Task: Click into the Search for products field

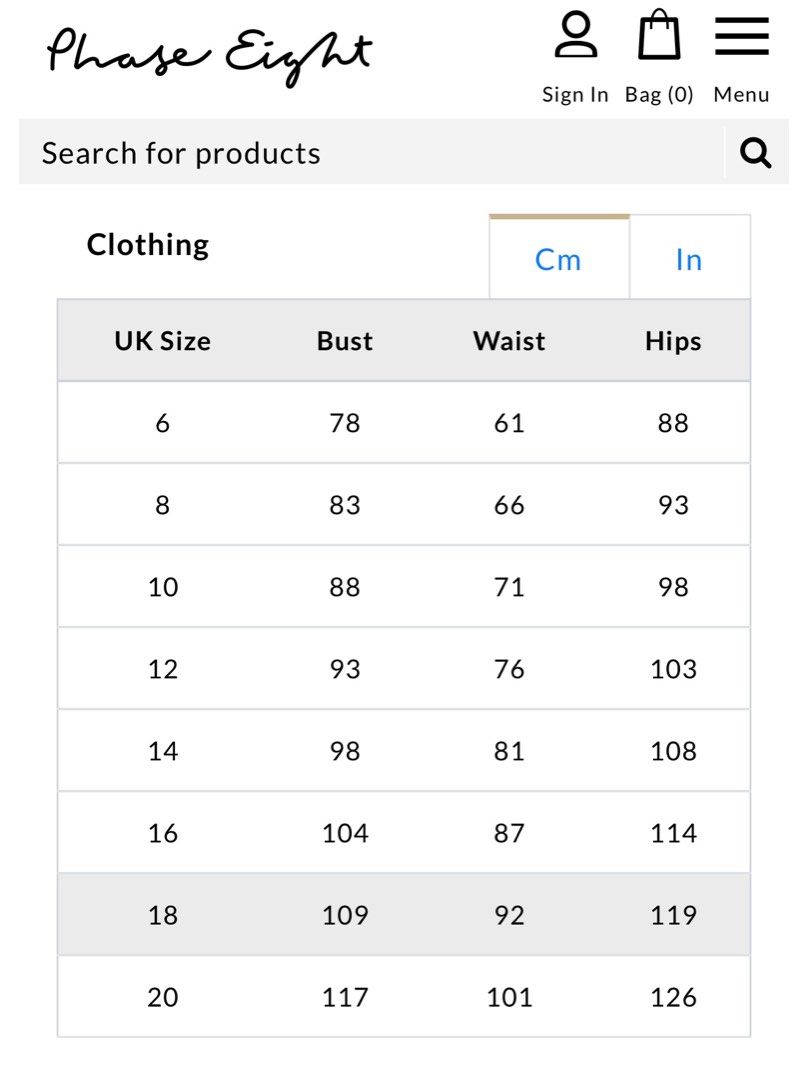Action: 372,152
